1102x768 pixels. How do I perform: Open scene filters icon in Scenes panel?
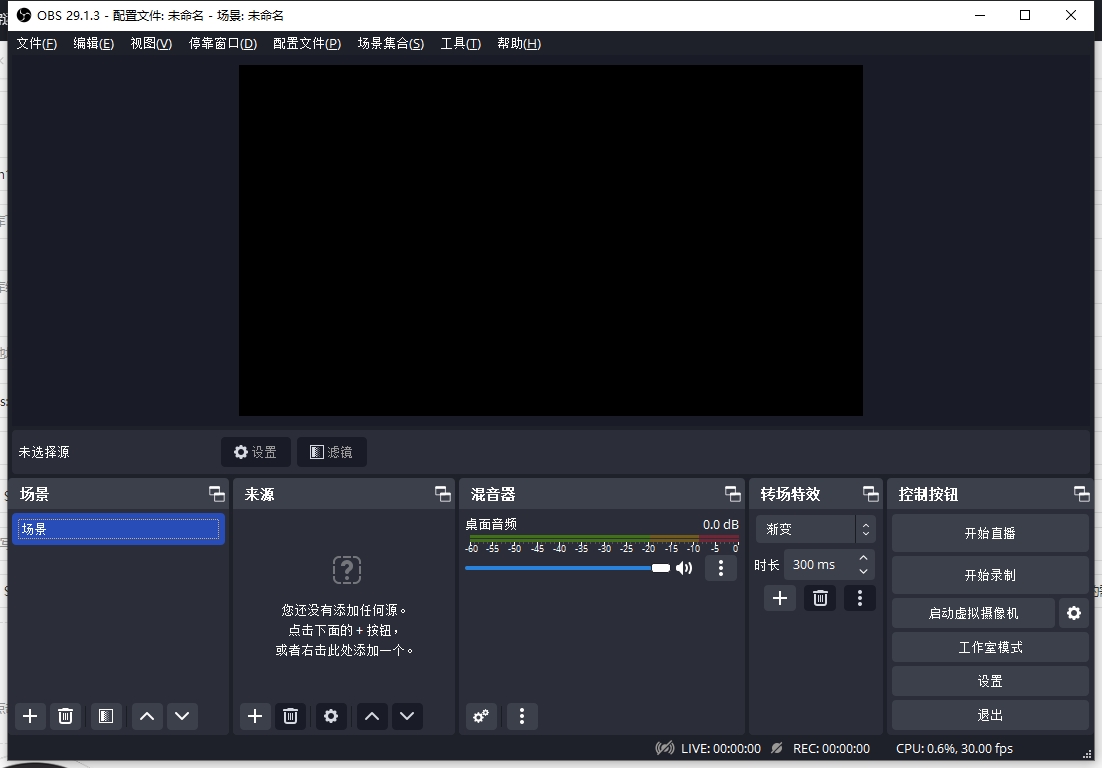coord(105,716)
